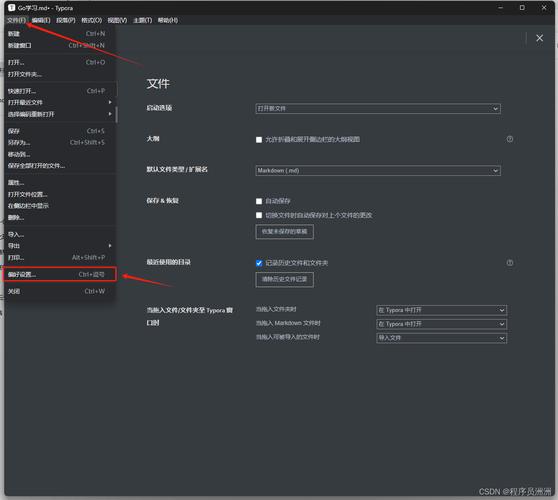The width and height of the screenshot is (558, 500).
Task: Toggle the 允许折叠和展开侧边栏的大纲视图 checkbox
Action: pos(259,140)
